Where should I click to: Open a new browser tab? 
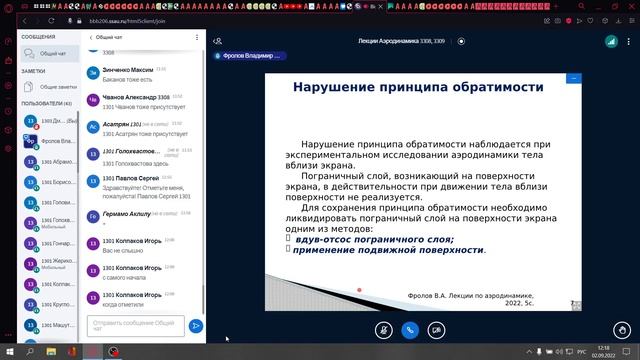[556, 6]
